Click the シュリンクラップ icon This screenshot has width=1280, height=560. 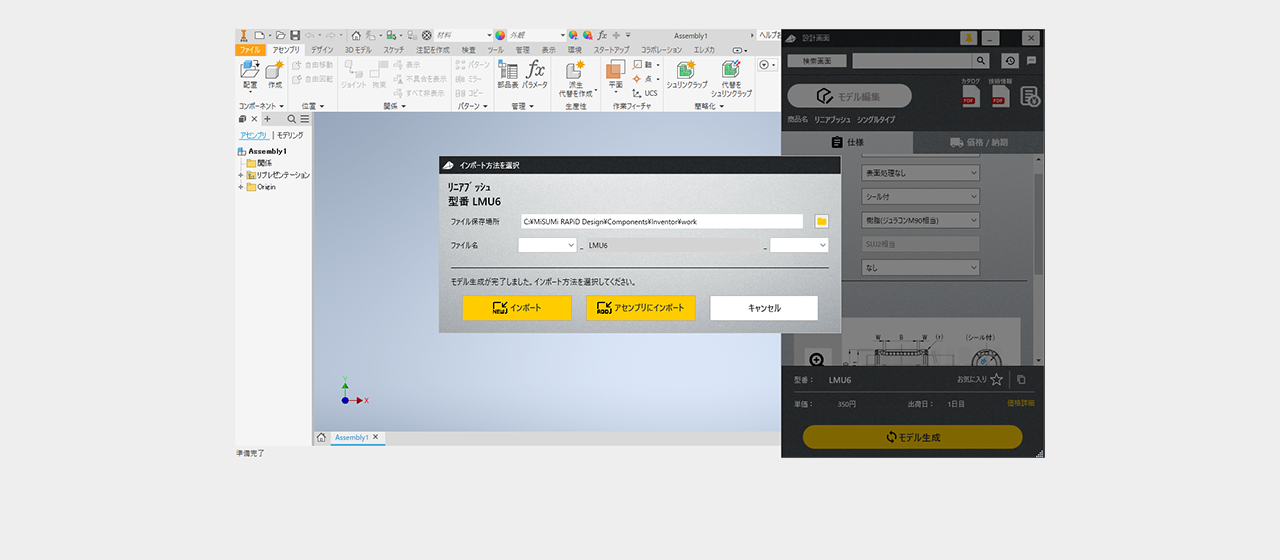[686, 73]
